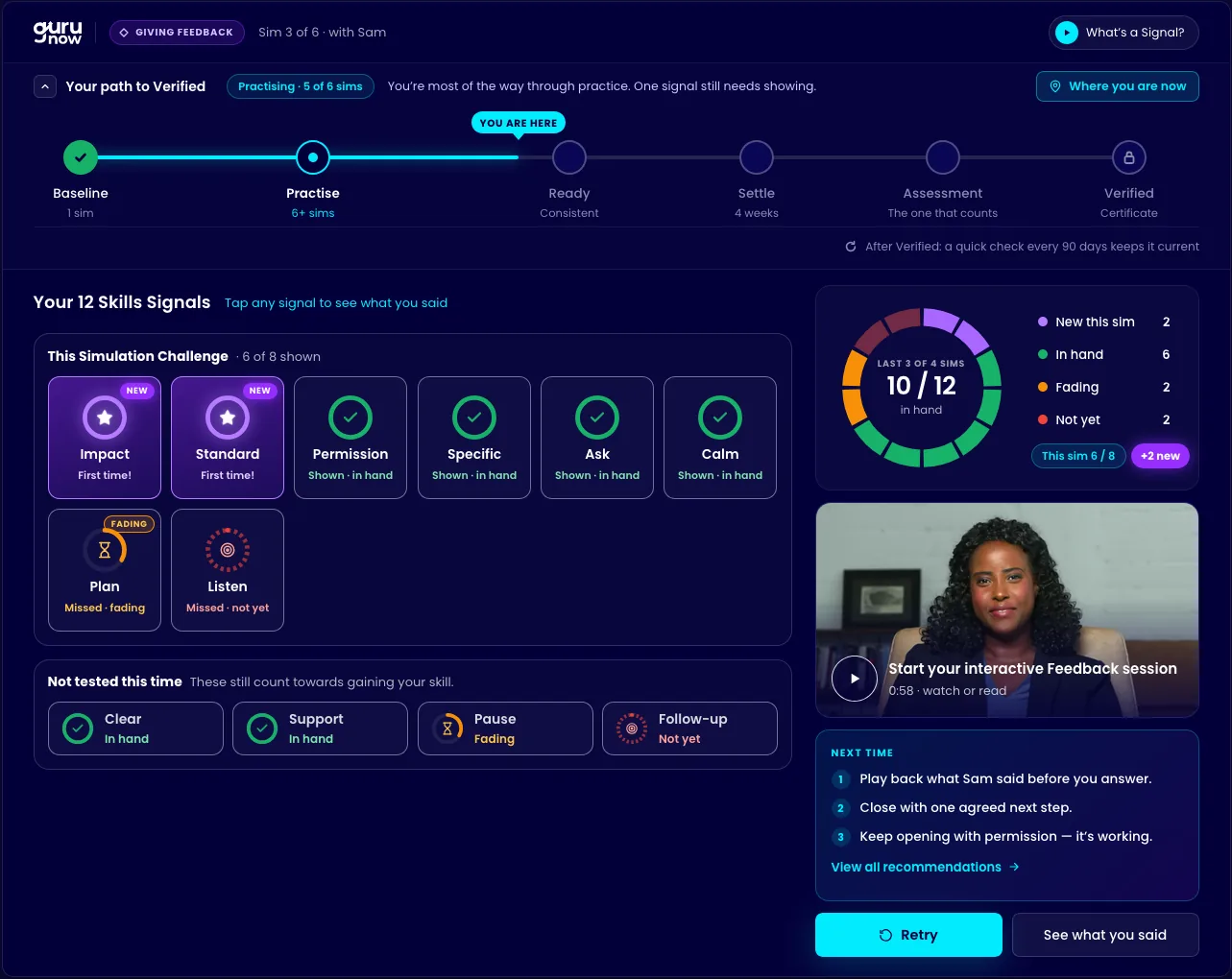The height and width of the screenshot is (979, 1232).
Task: Click the Verified lock icon
Action: [1129, 157]
